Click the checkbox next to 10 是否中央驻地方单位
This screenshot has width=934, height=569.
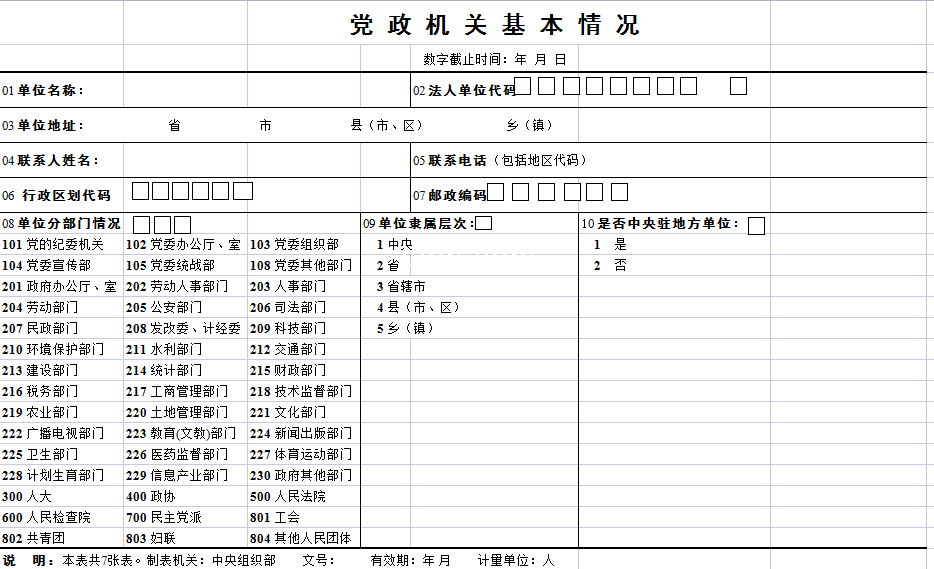click(x=756, y=225)
